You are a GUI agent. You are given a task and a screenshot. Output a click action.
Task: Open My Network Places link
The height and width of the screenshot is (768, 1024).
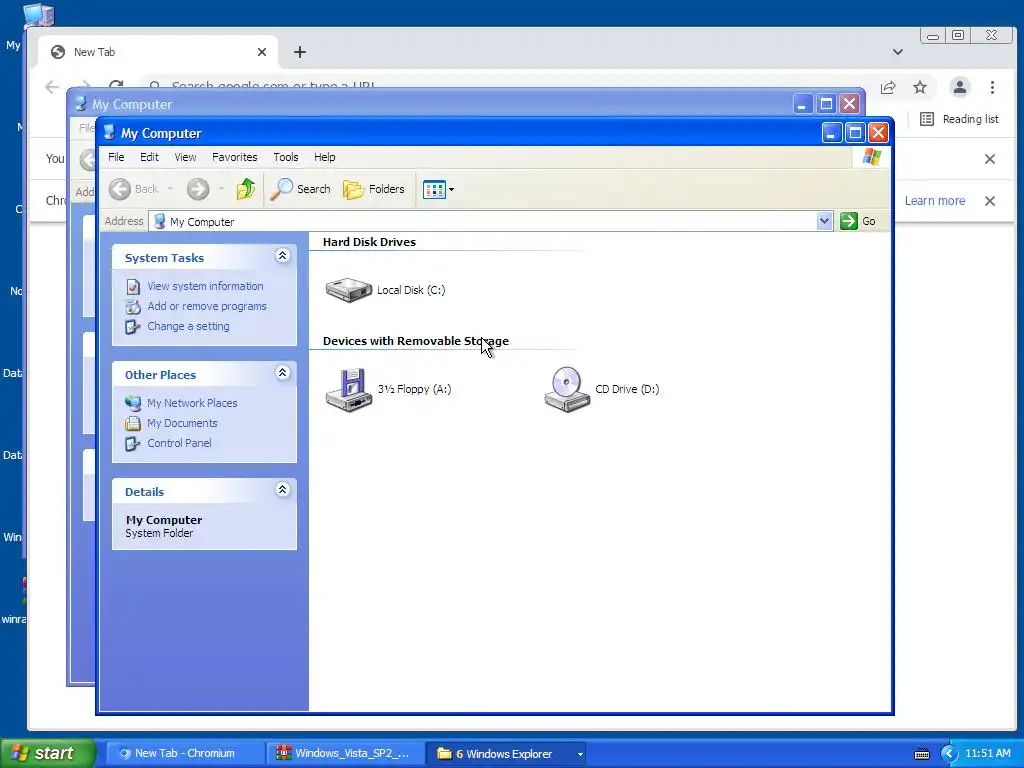(x=192, y=403)
